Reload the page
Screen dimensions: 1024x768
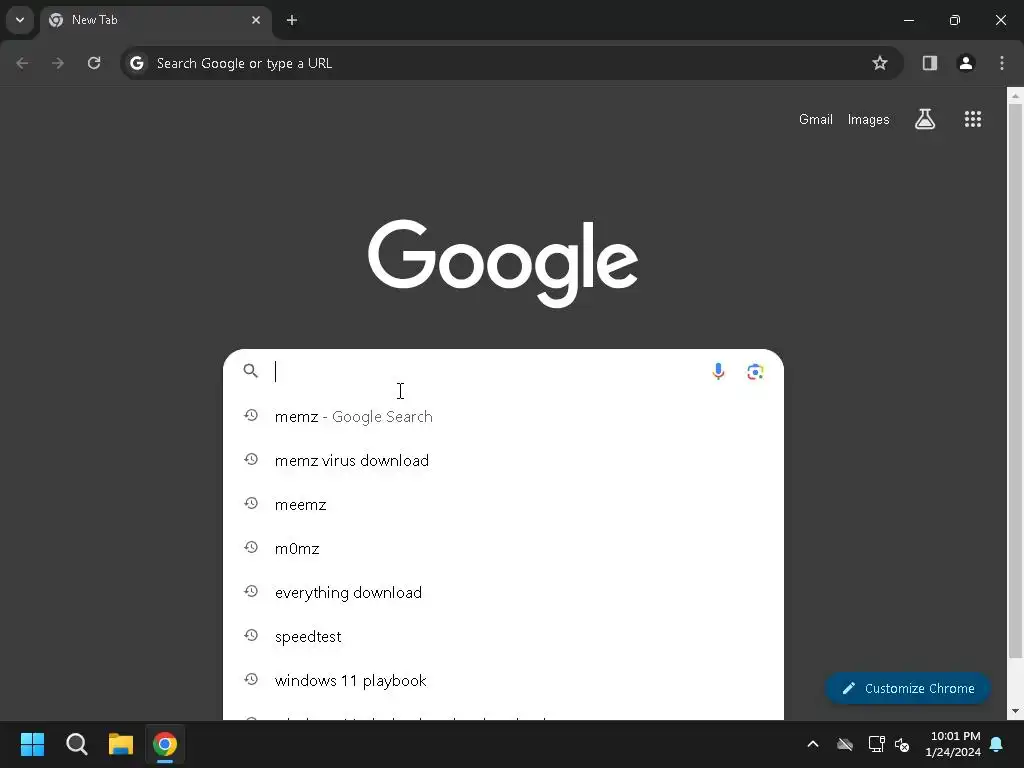click(94, 63)
